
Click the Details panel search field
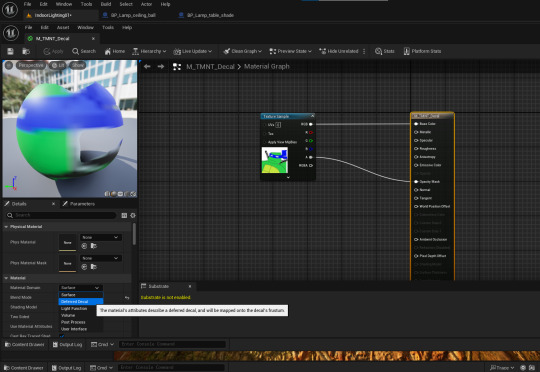(61, 215)
